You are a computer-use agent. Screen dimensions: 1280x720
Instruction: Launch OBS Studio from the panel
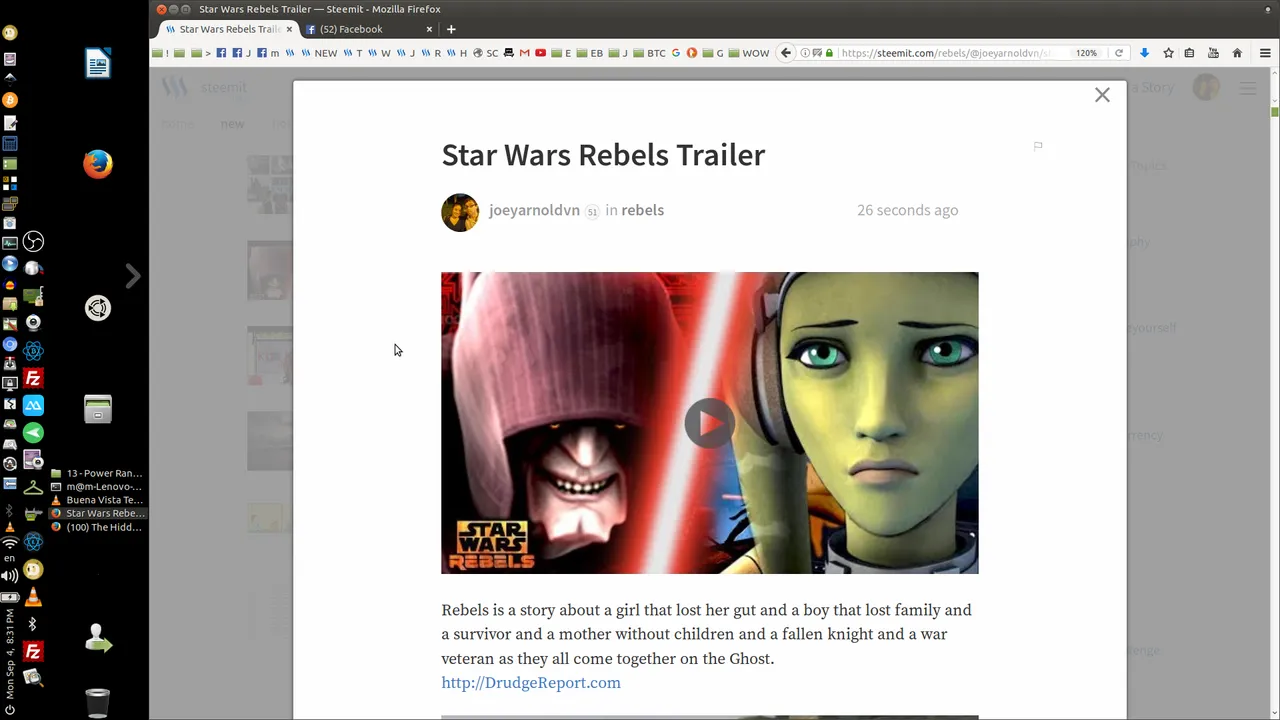point(33,242)
